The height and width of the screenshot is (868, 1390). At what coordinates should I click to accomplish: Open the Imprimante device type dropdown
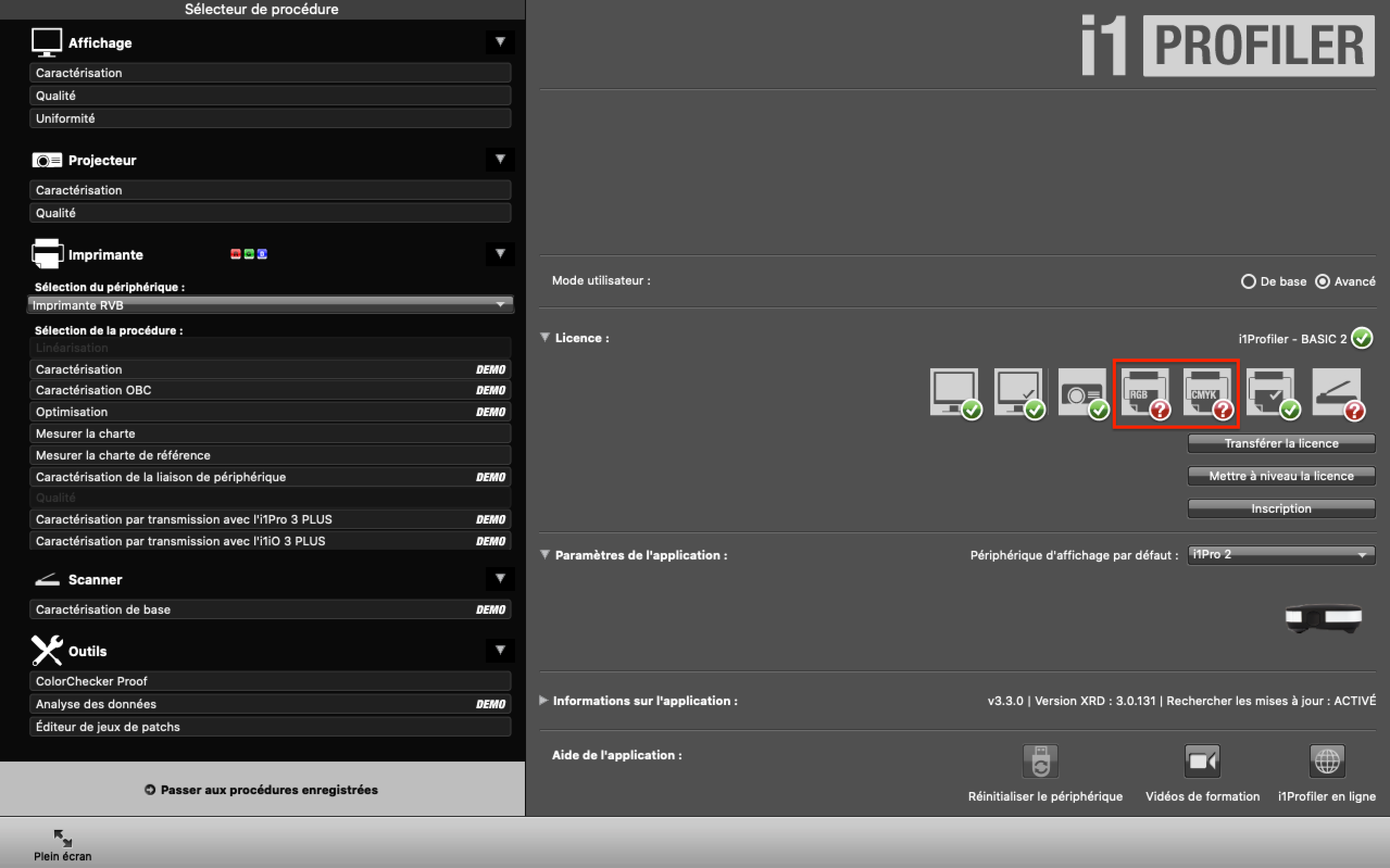265,306
